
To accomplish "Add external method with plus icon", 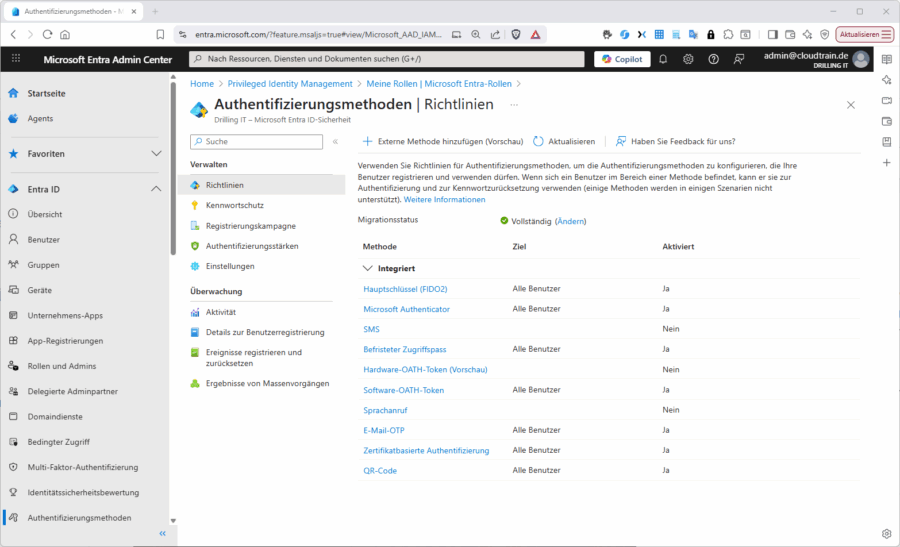I will 367,142.
